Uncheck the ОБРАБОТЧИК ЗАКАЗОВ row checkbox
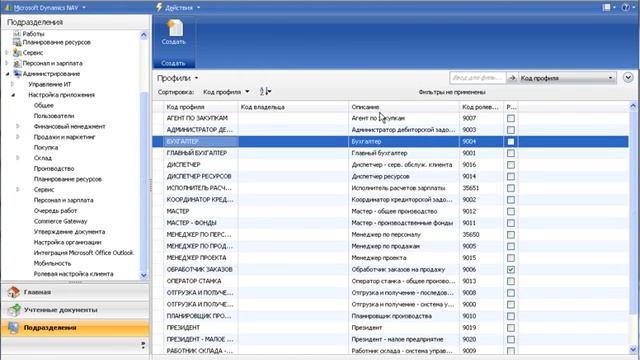The width and height of the screenshot is (640, 360). [511, 269]
